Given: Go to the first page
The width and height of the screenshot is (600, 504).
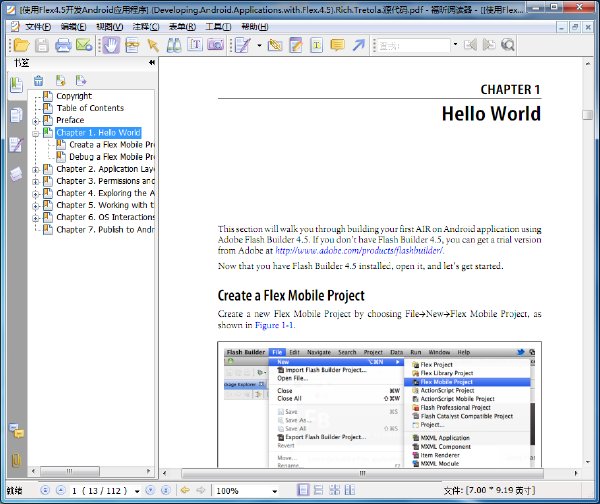Looking at the screenshot, I should tap(45, 490).
